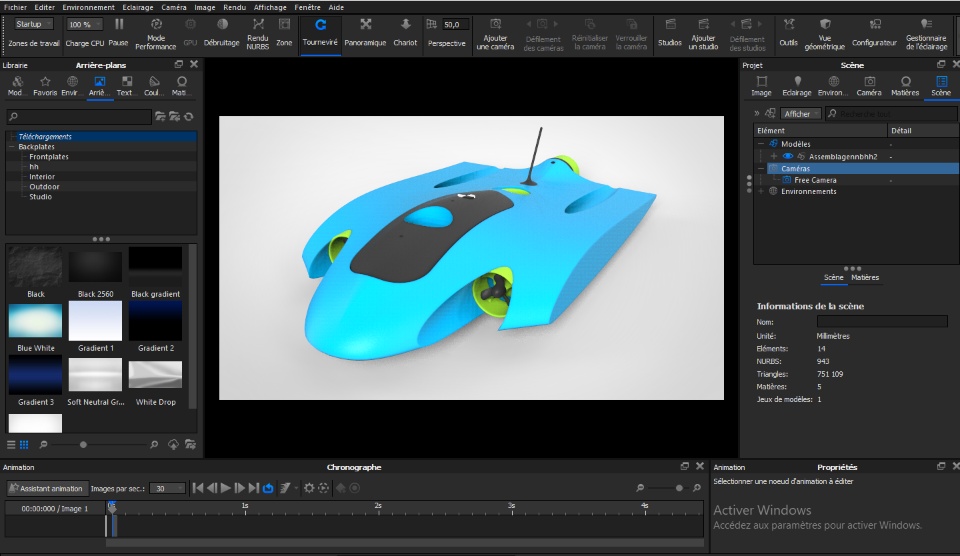Screen dimensions: 960x556
Task: Open the Caméra tab in Projet panel
Action: pos(869,86)
